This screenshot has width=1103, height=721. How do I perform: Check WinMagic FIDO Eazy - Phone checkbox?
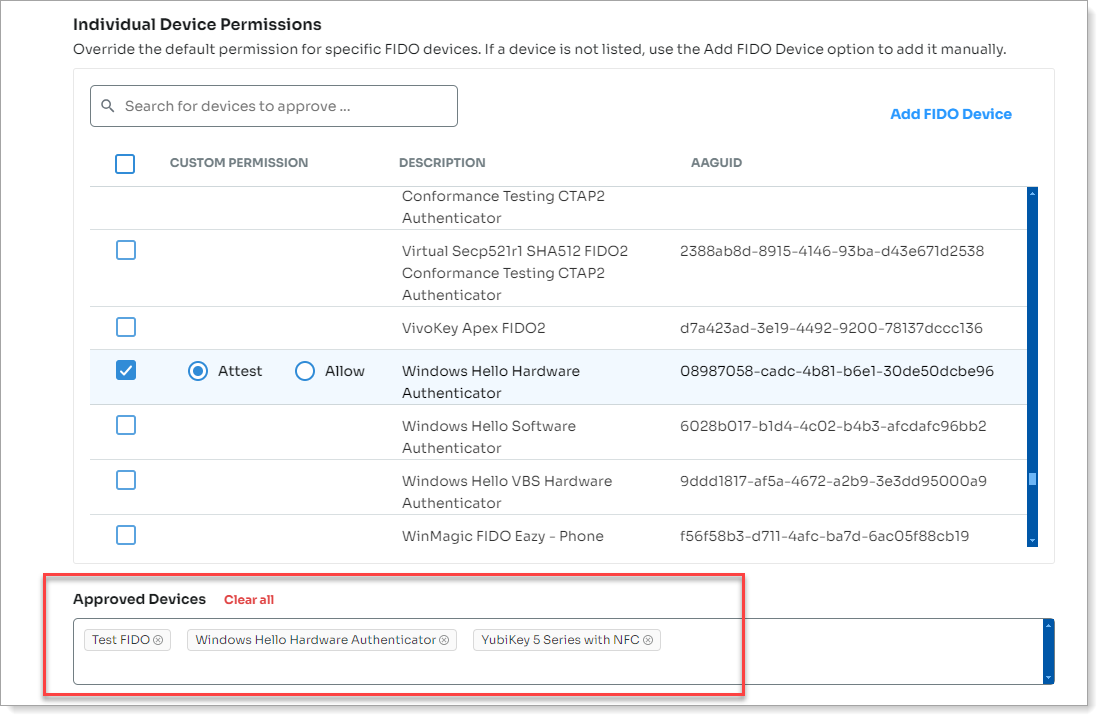click(126, 536)
